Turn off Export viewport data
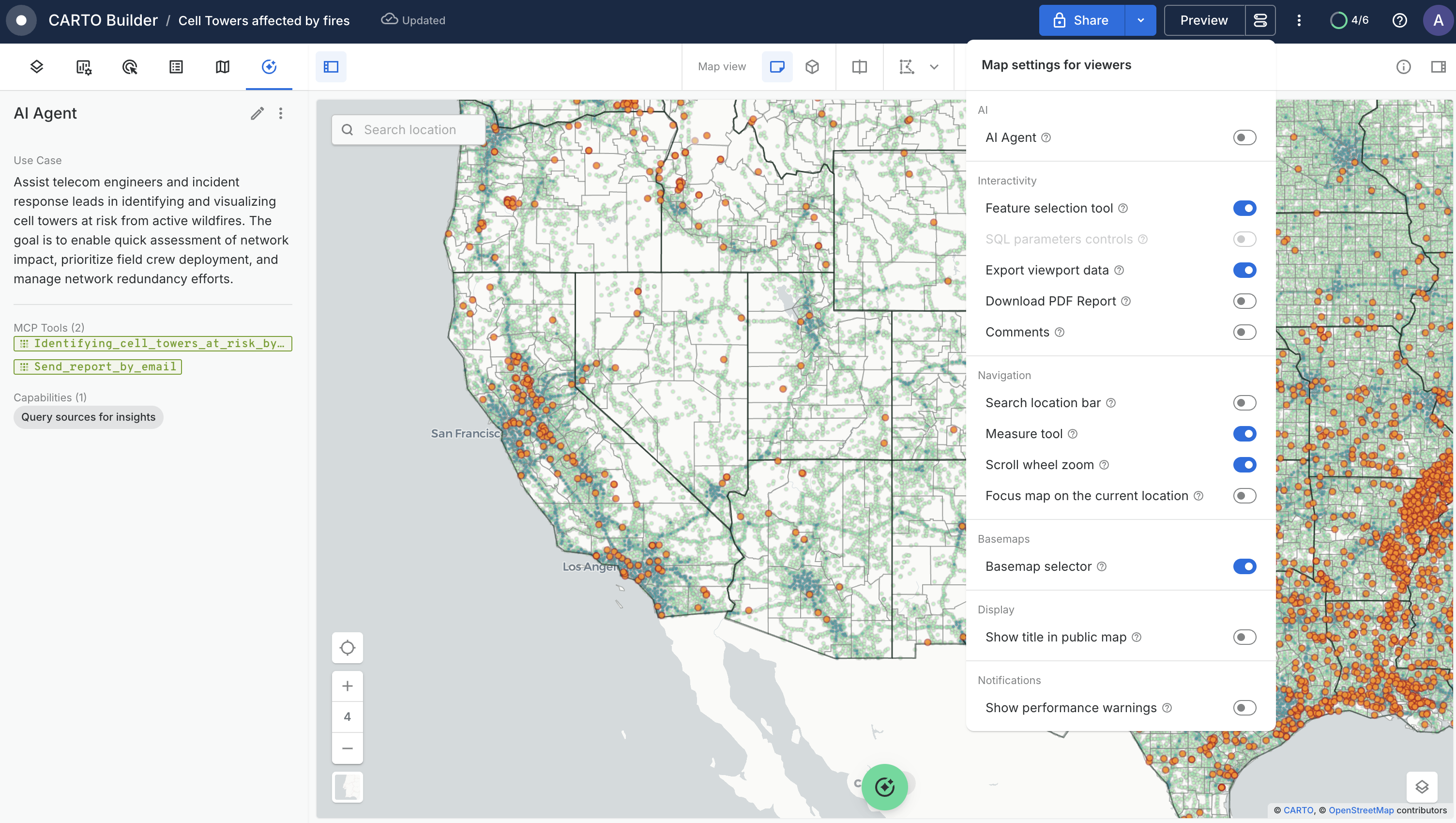Image resolution: width=1456 pixels, height=823 pixels. tap(1244, 270)
